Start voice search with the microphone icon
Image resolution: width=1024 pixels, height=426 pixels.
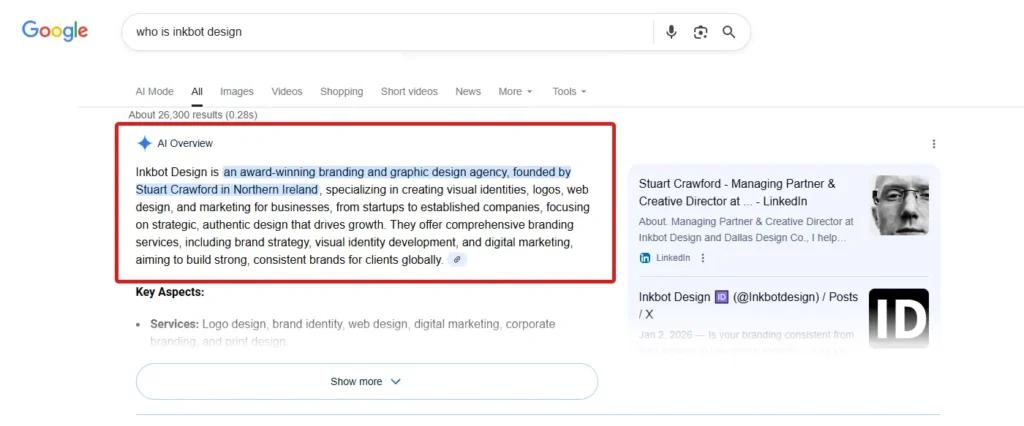[672, 32]
